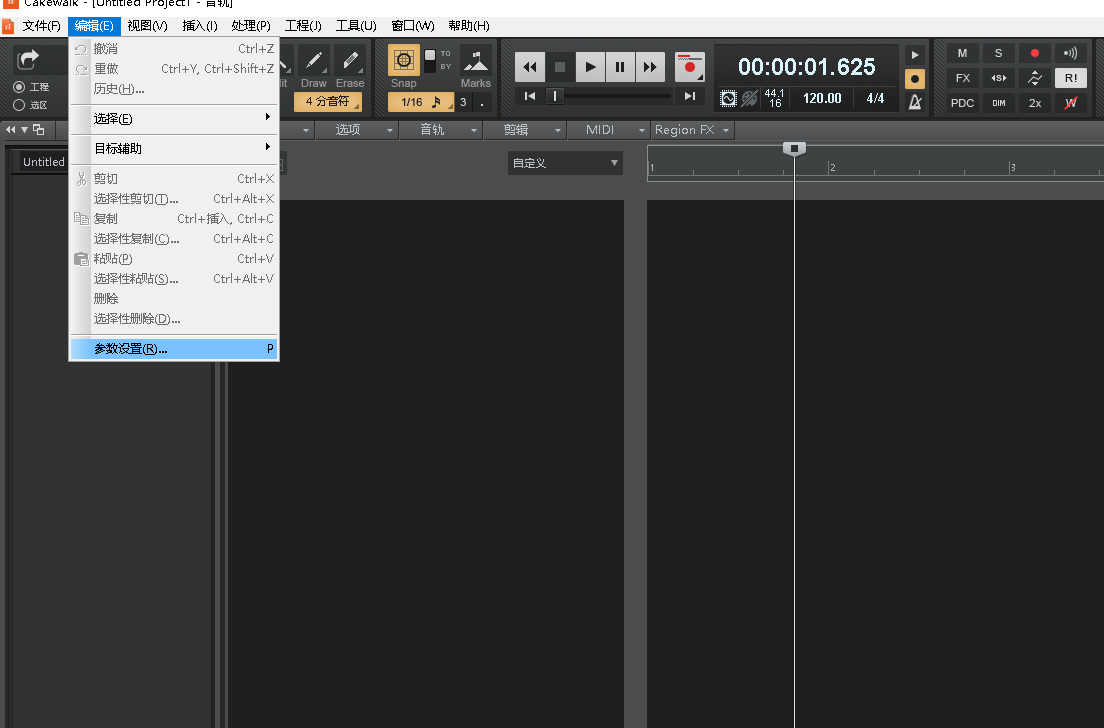Open 历史(H)... from Edit menu
Screen dimensions: 1104x728
coord(174,89)
